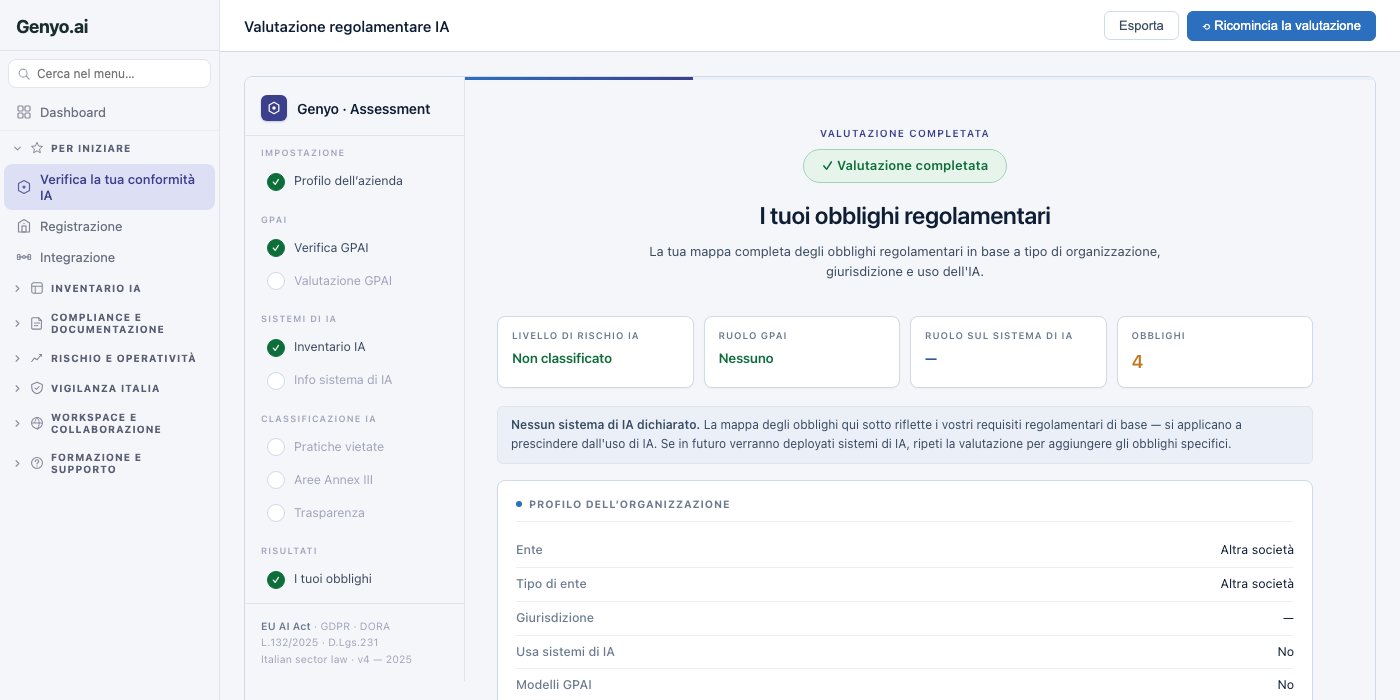
Task: Click the Tipo di ente row
Action: click(x=905, y=584)
